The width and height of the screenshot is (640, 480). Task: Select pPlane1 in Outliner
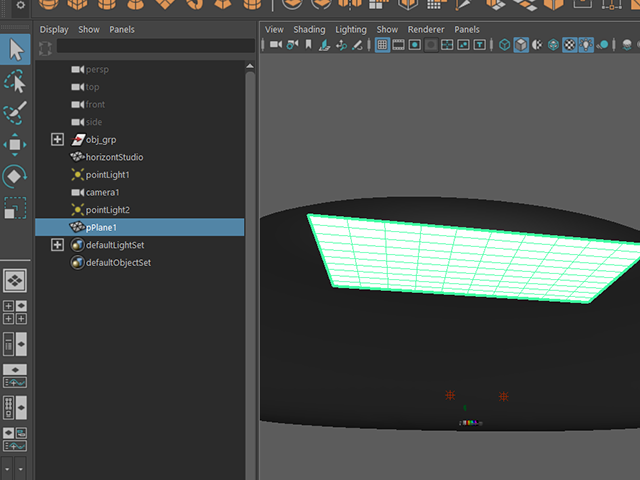(140, 227)
